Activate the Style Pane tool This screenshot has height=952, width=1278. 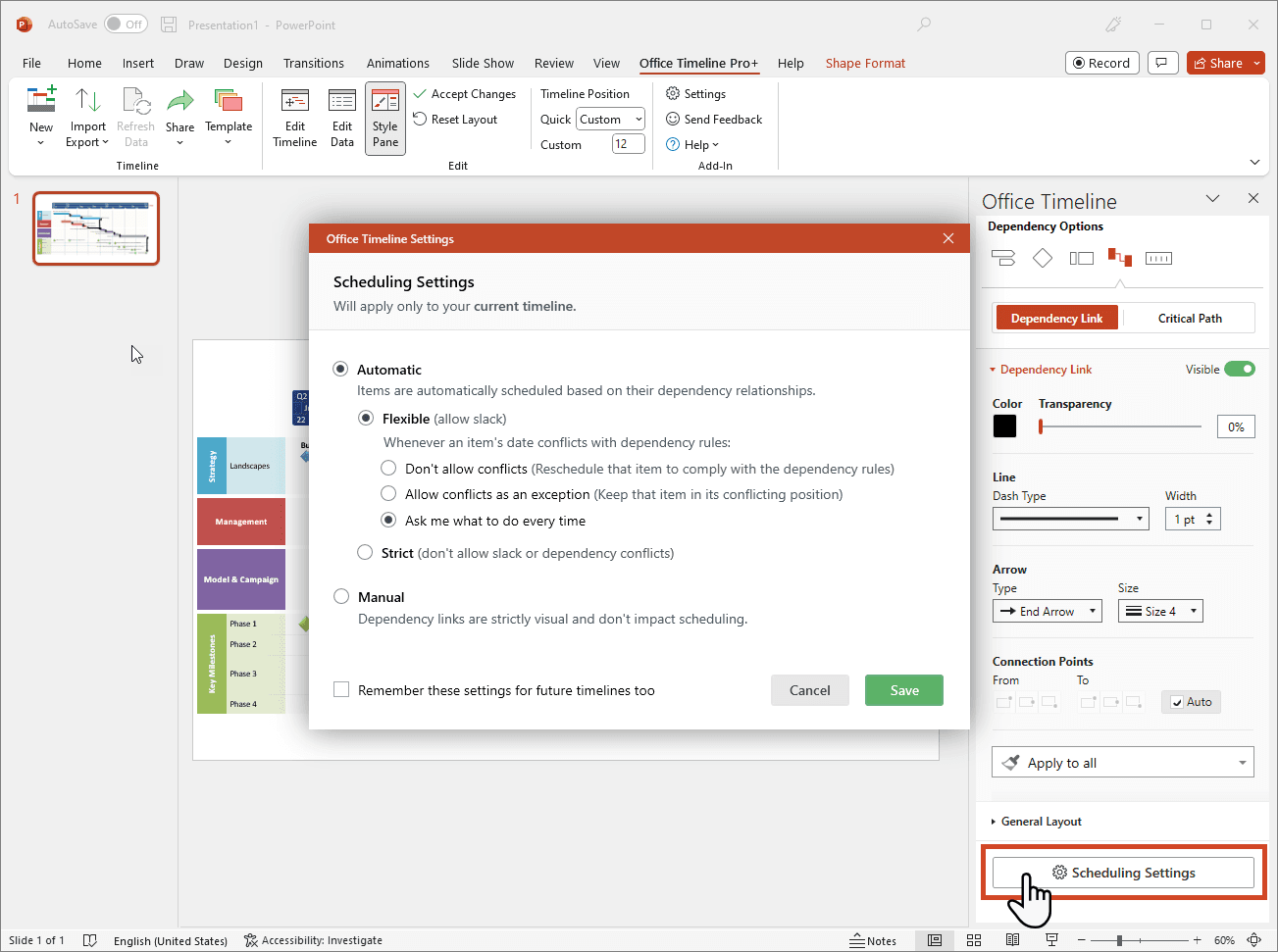coord(384,118)
